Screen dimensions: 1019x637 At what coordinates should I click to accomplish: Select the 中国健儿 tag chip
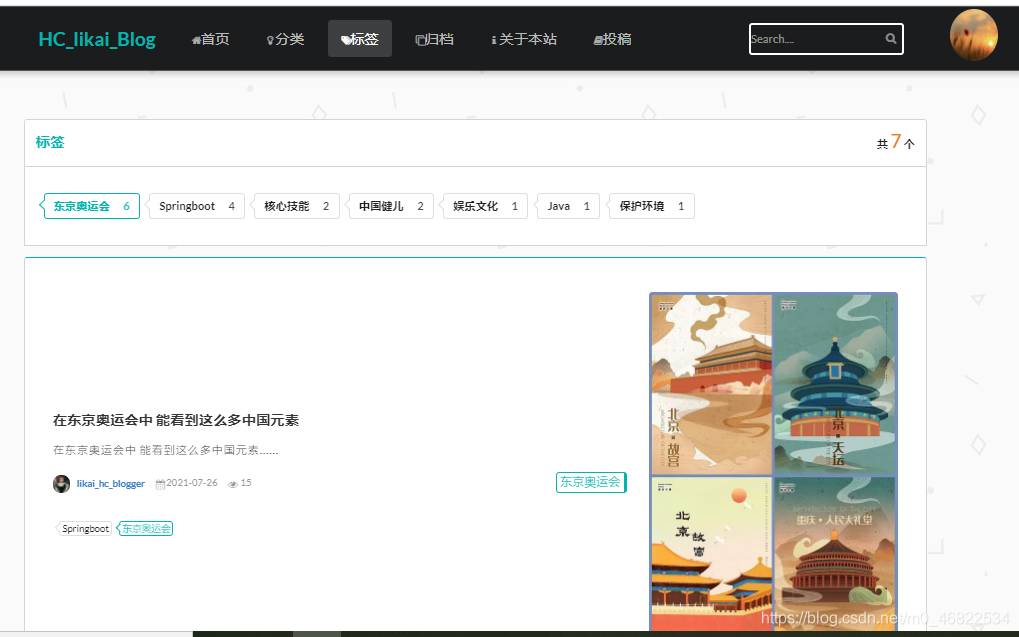pyautogui.click(x=390, y=206)
